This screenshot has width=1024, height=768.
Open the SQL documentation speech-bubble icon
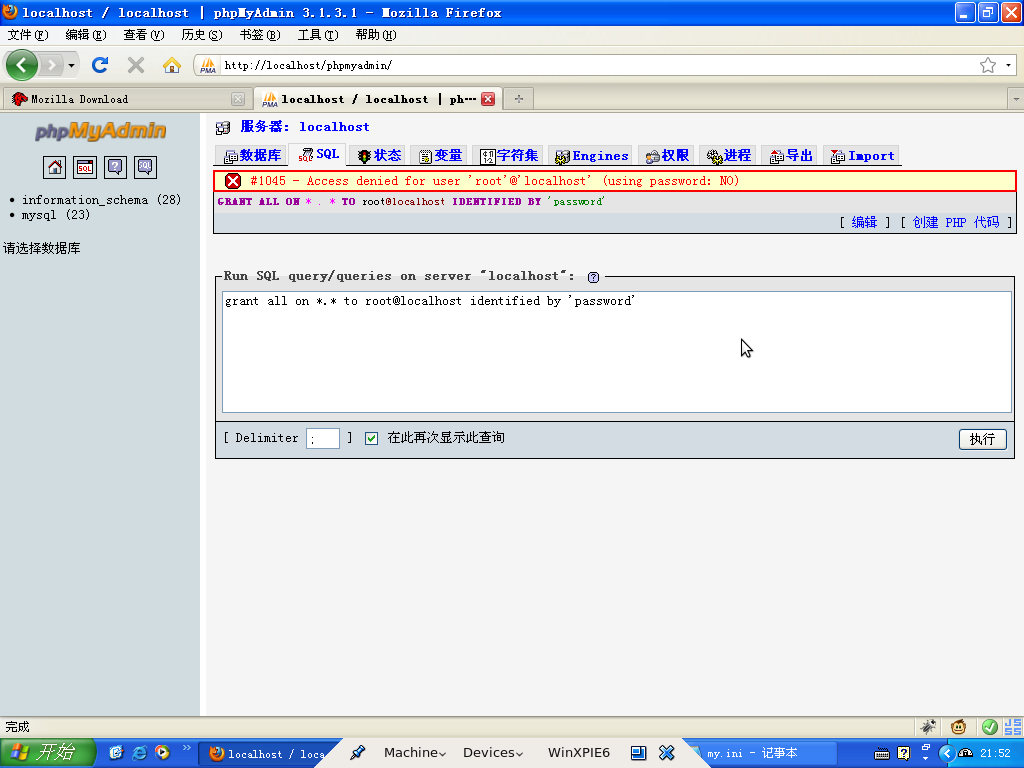click(x=145, y=167)
